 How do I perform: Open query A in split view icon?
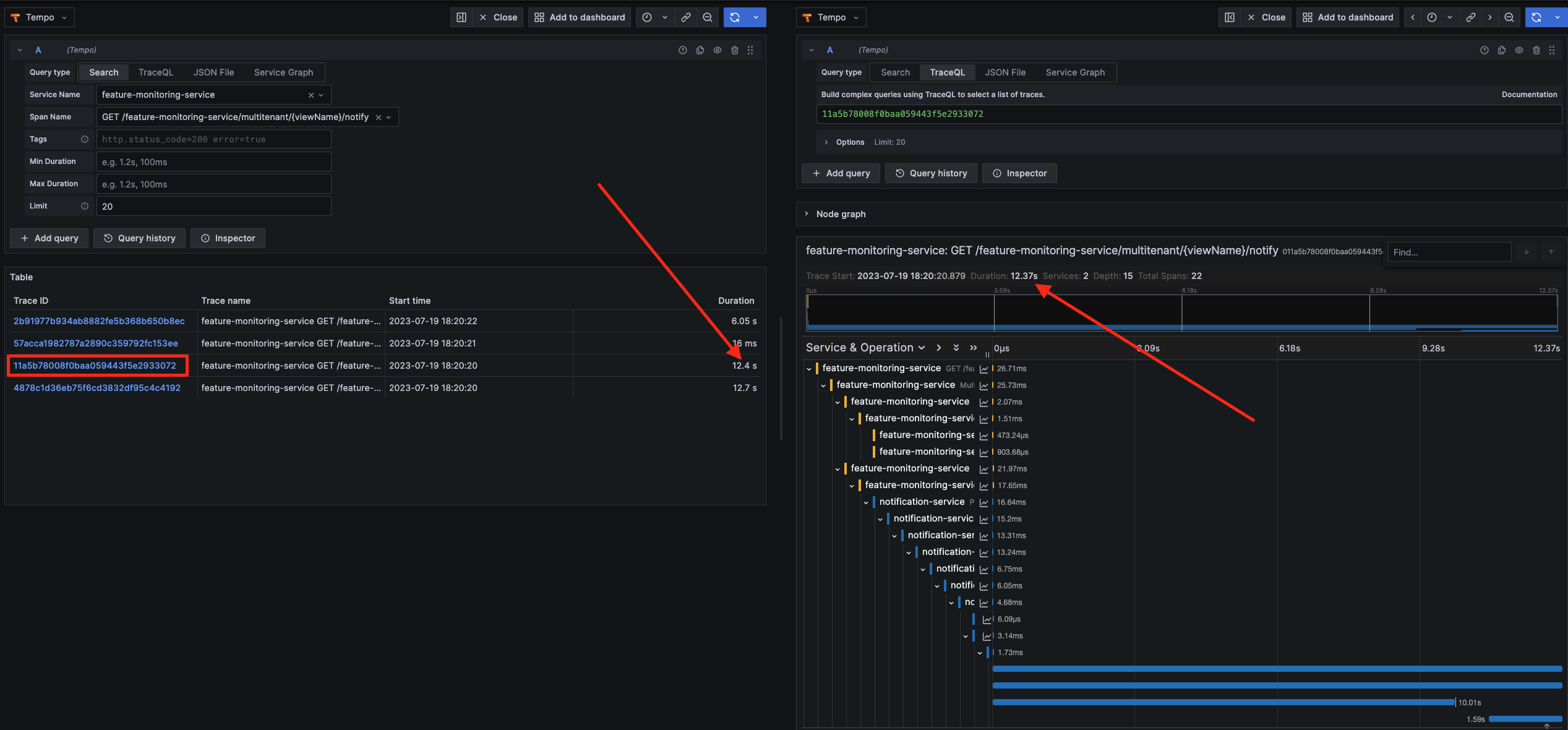pos(461,17)
